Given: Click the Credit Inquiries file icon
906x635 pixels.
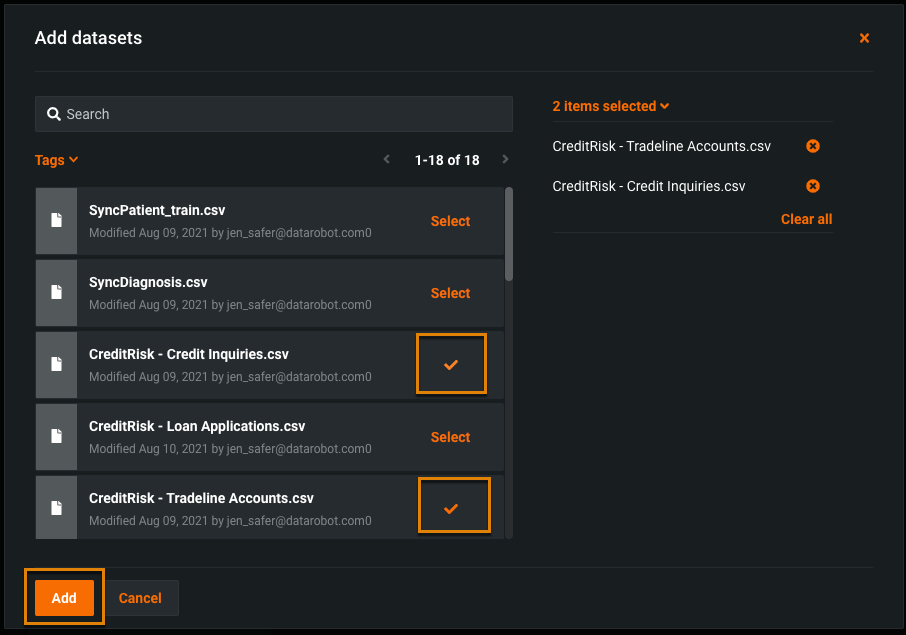Looking at the screenshot, I should tap(57, 365).
